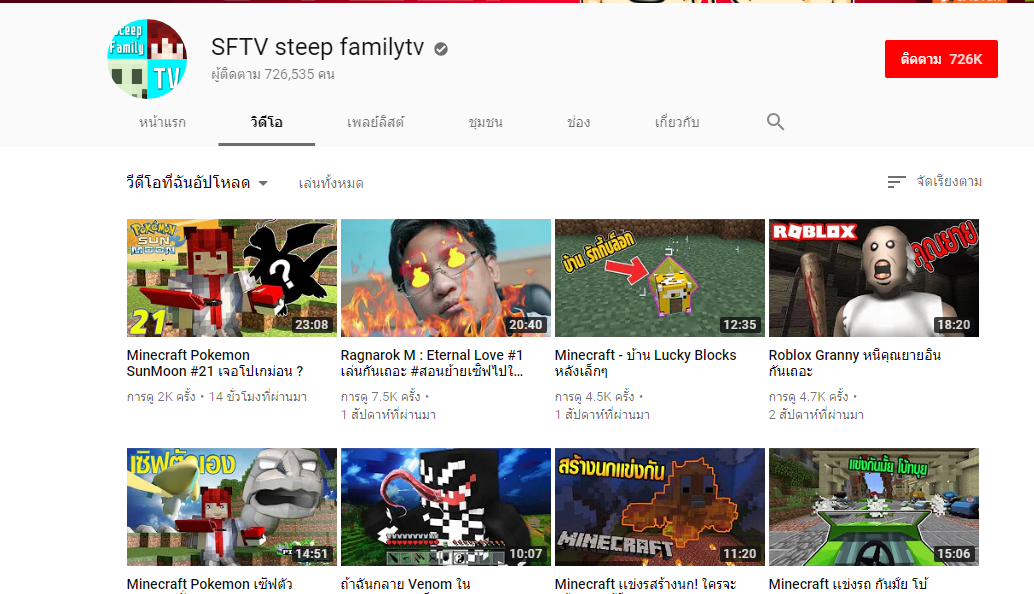Open the 11:20 Minecraft bird-building thumbnail
The height and width of the screenshot is (594, 1034).
click(659, 507)
